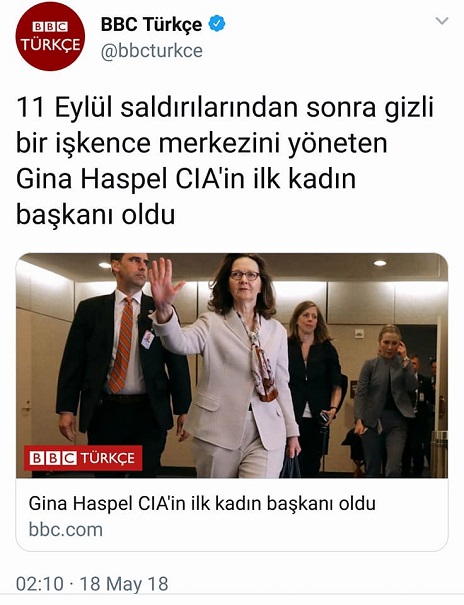
Task: Open the @bbcturkce handle
Action: (x=152, y=51)
